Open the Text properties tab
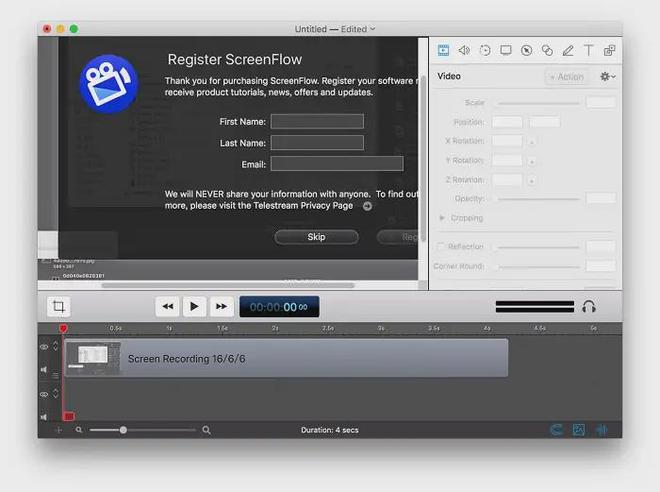660x492 pixels. [x=588, y=50]
